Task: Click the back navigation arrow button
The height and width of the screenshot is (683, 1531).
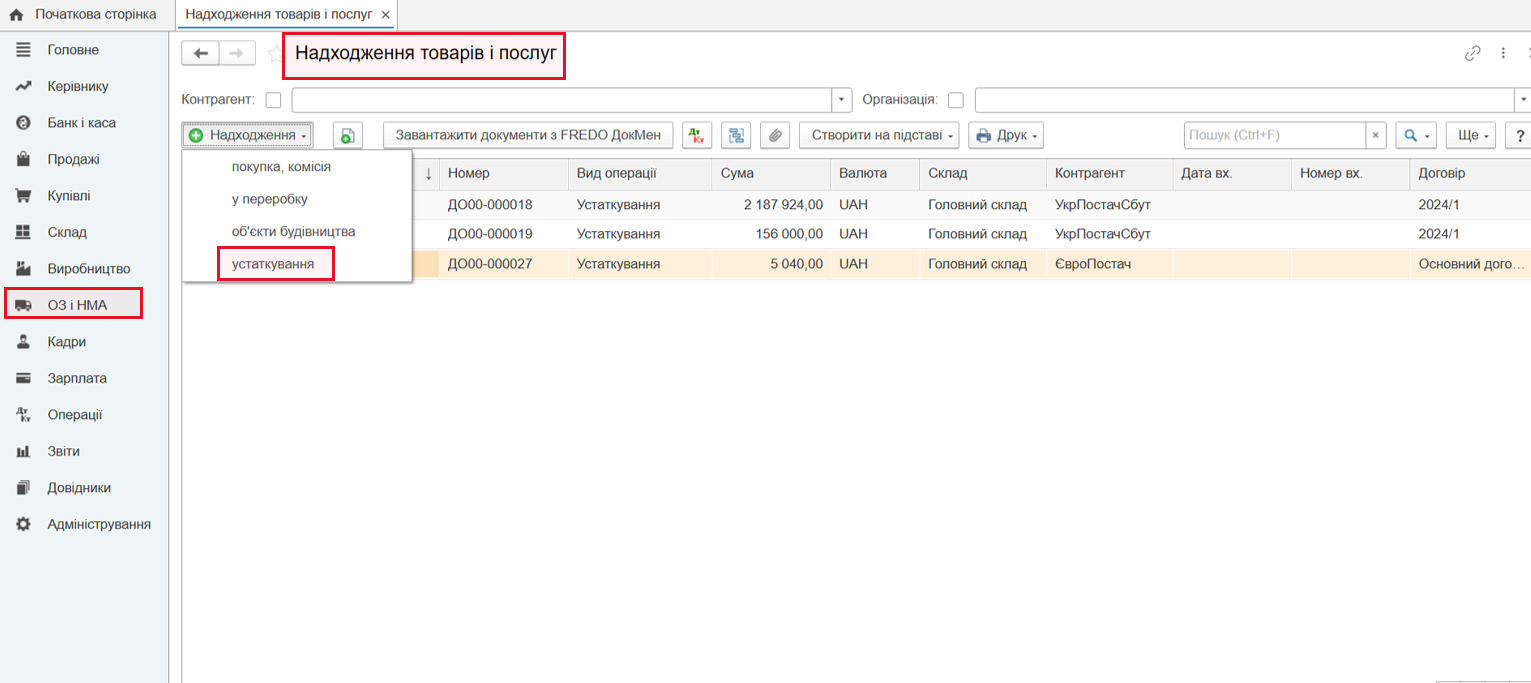Action: point(201,54)
